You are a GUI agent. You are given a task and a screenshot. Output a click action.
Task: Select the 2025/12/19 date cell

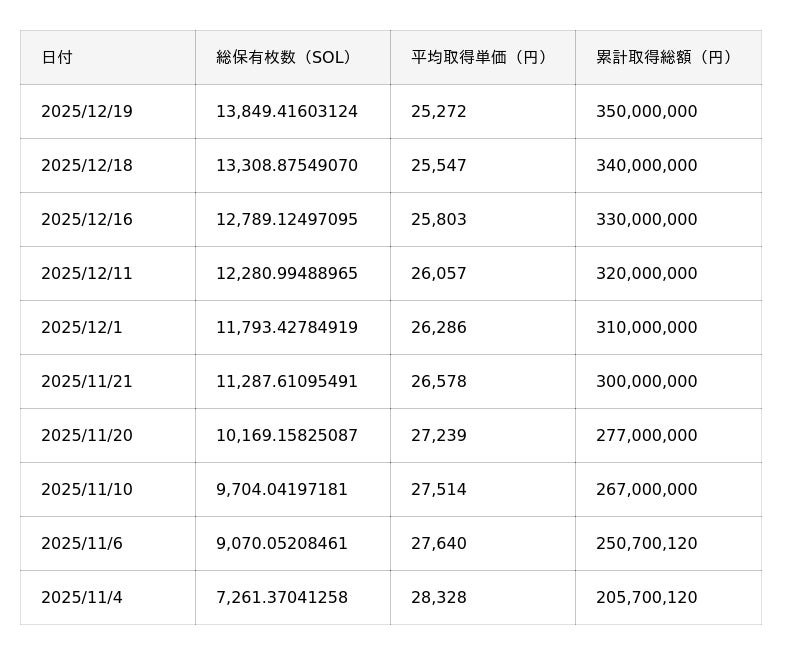[x=87, y=112]
